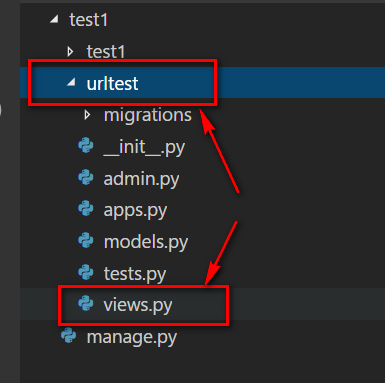Screen dimensions: 385x383
Task: Open the tests.py file
Action: pos(135,274)
